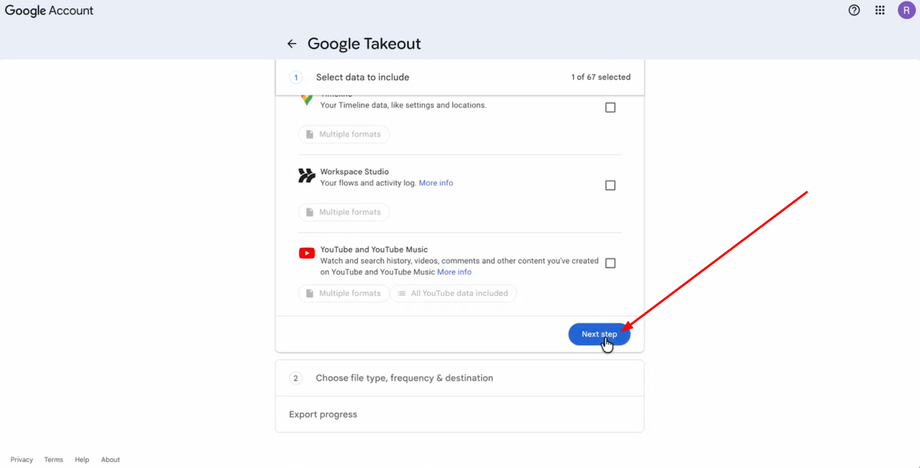Click 'YouTube and YouTube Music' title text

click(374, 249)
